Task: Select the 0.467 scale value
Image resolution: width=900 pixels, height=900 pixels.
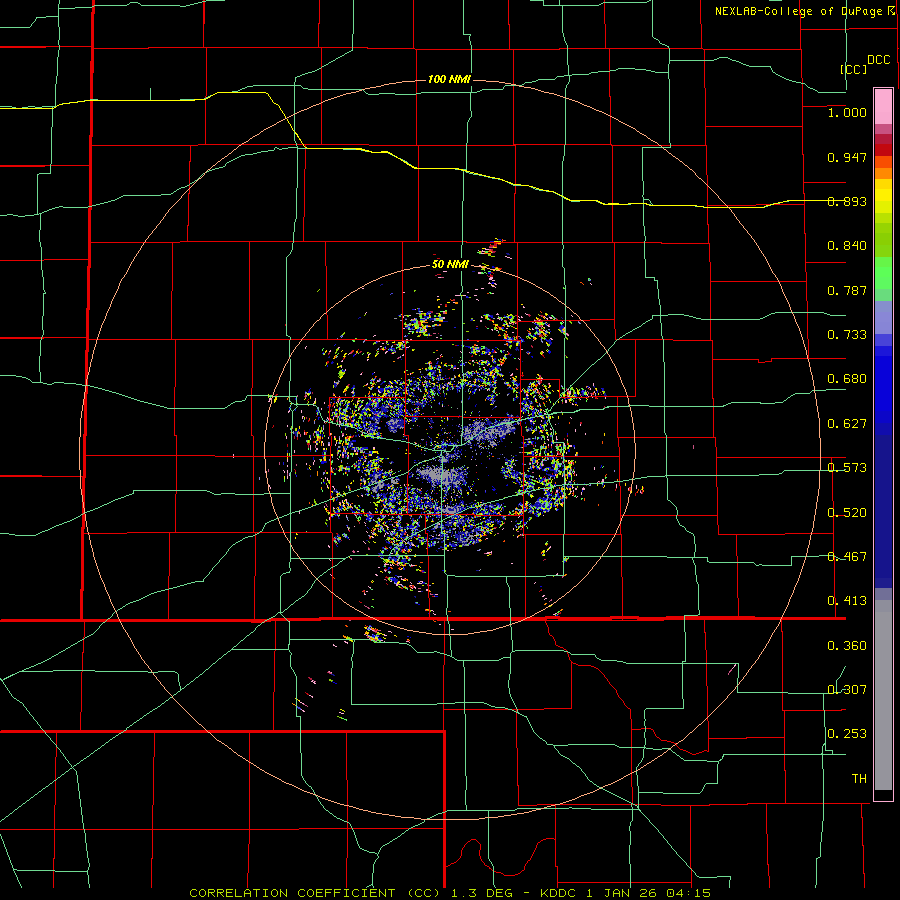Action: pos(847,557)
